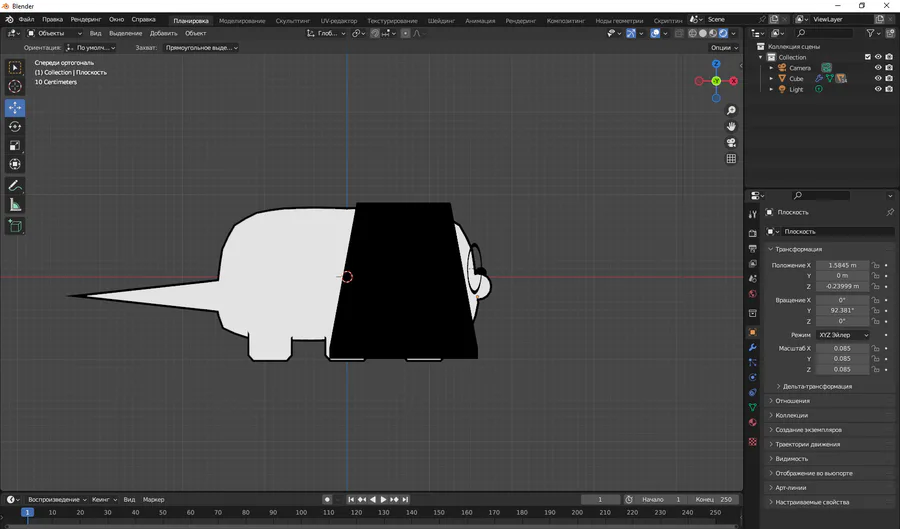Select the box select tool in toolbar
This screenshot has width=900, height=529.
(x=15, y=68)
